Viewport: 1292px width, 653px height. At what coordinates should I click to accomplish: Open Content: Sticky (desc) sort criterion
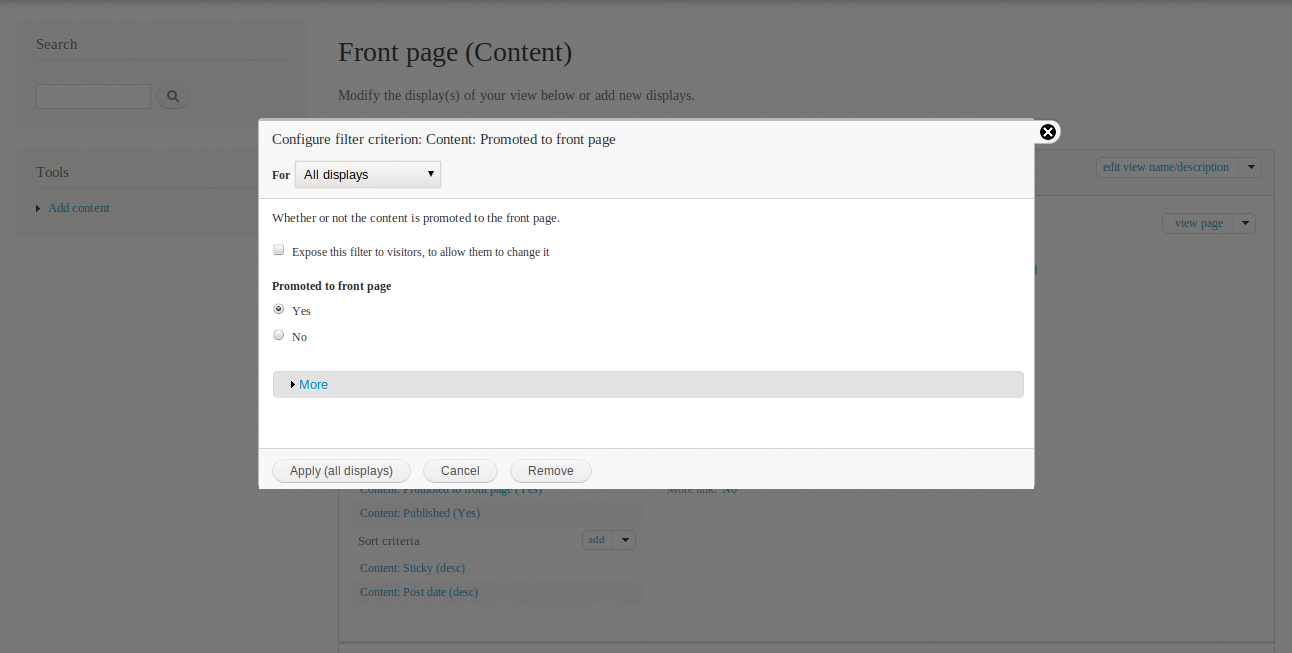pos(412,568)
